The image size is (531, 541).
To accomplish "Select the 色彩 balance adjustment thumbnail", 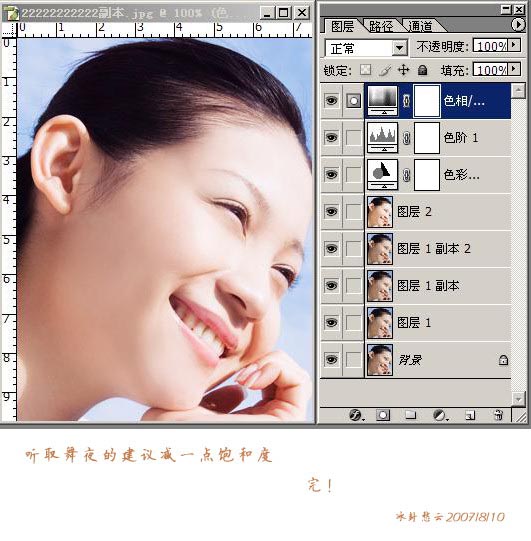I will click(x=383, y=175).
